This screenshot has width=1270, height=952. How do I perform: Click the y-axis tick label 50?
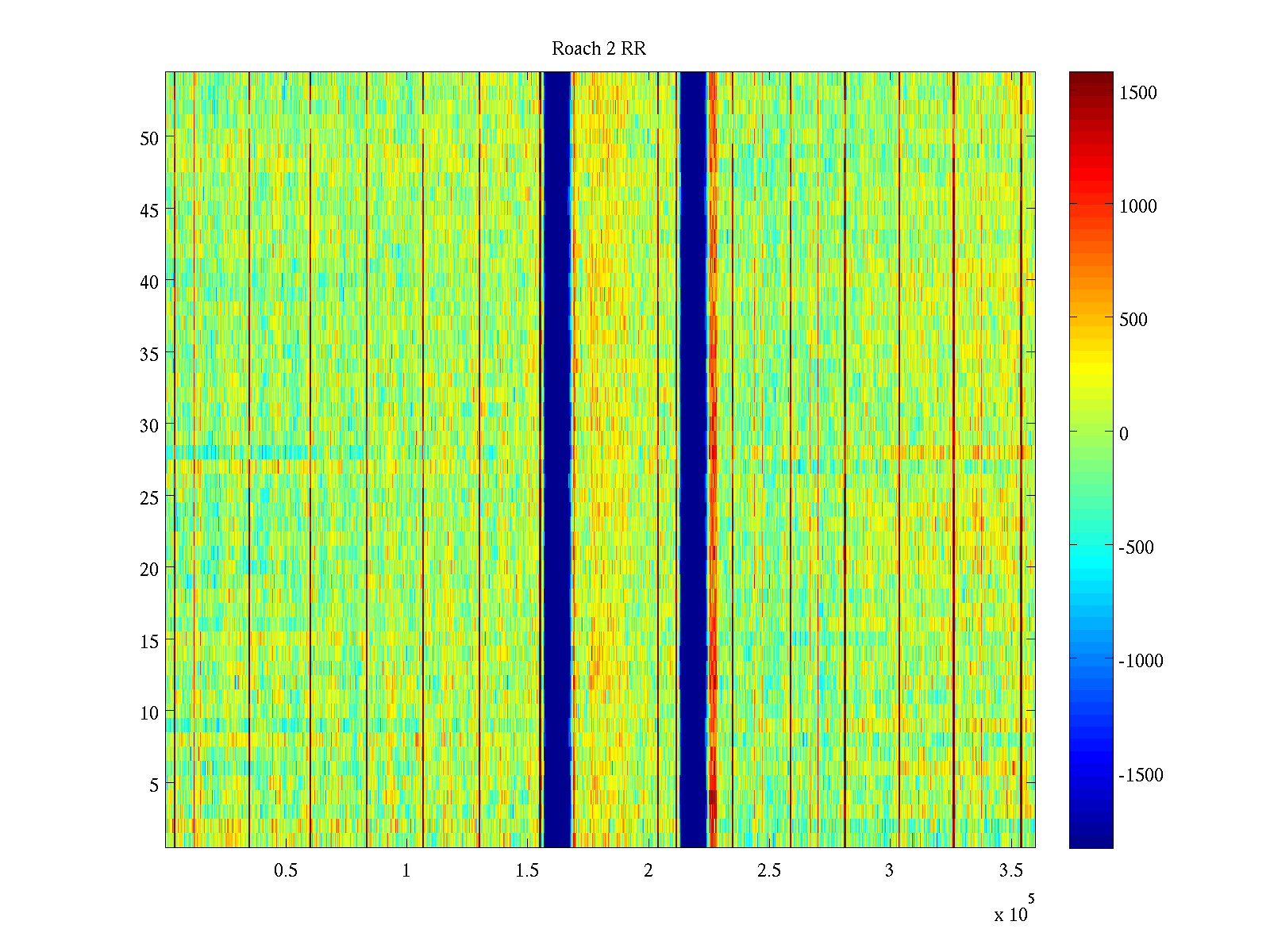click(x=149, y=138)
